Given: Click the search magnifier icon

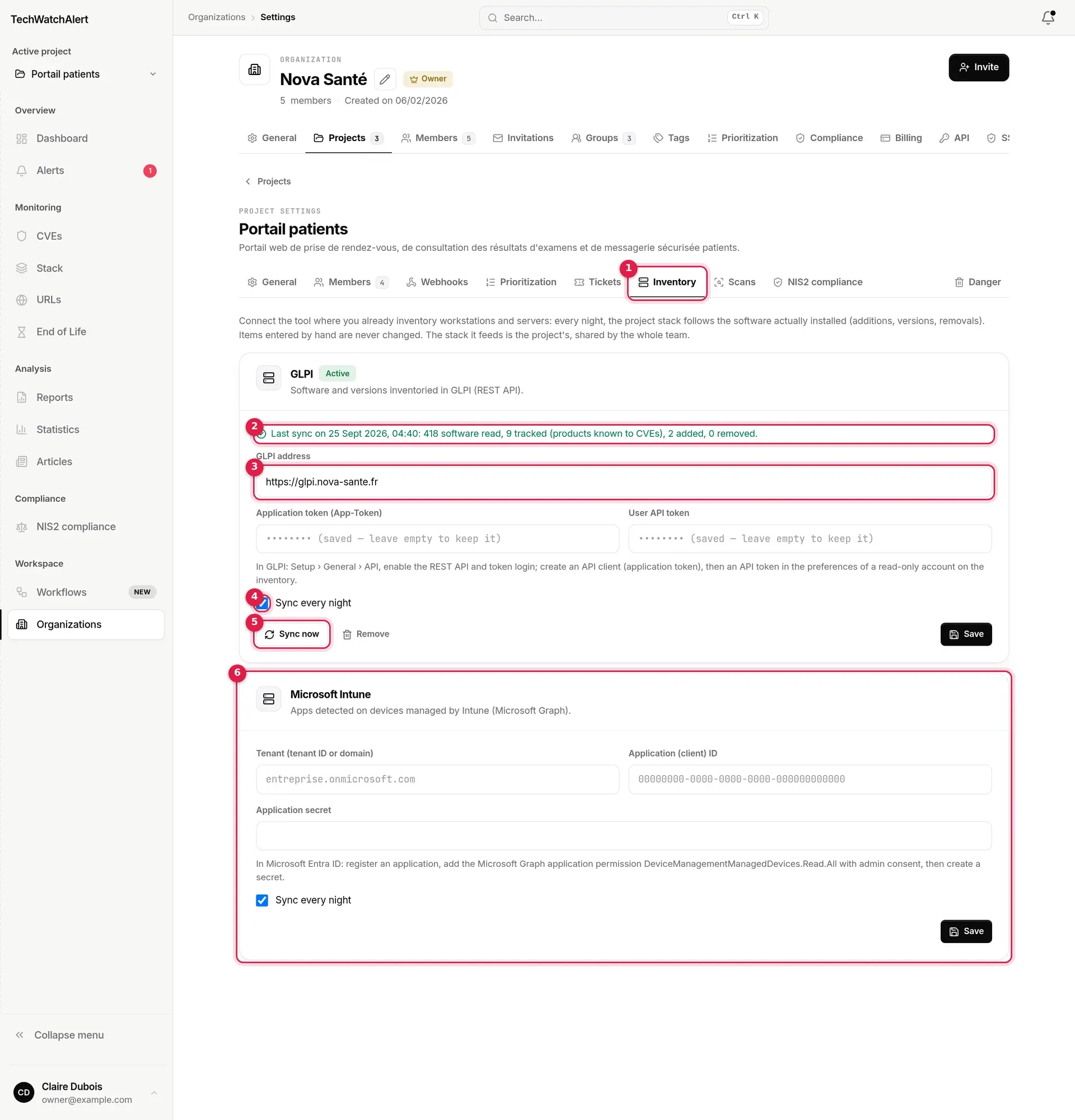Looking at the screenshot, I should coord(492,18).
